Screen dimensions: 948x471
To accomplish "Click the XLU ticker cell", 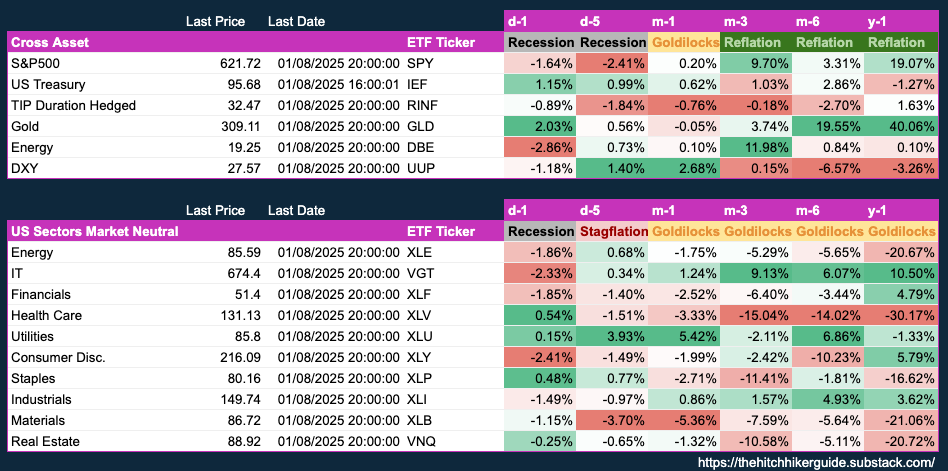I will tap(422, 336).
